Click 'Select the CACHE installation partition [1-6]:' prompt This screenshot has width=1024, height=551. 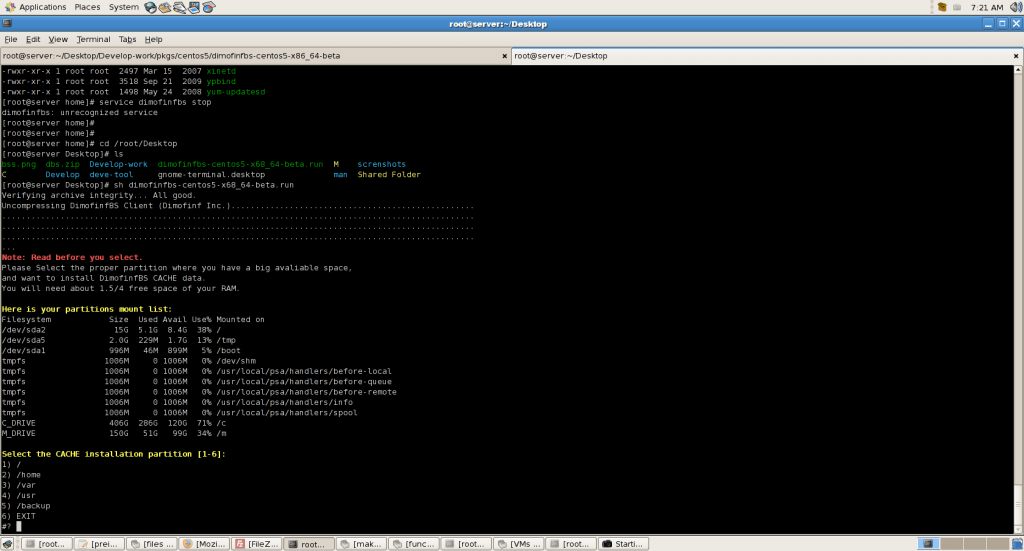(x=114, y=454)
